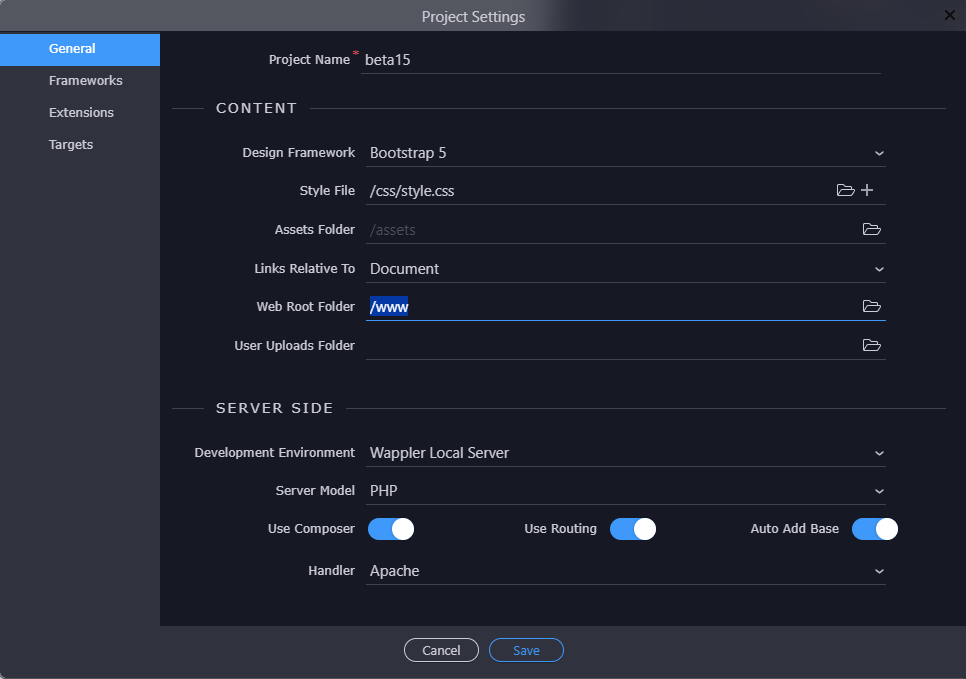
Task: Open the Server Model dropdown
Action: coord(625,490)
